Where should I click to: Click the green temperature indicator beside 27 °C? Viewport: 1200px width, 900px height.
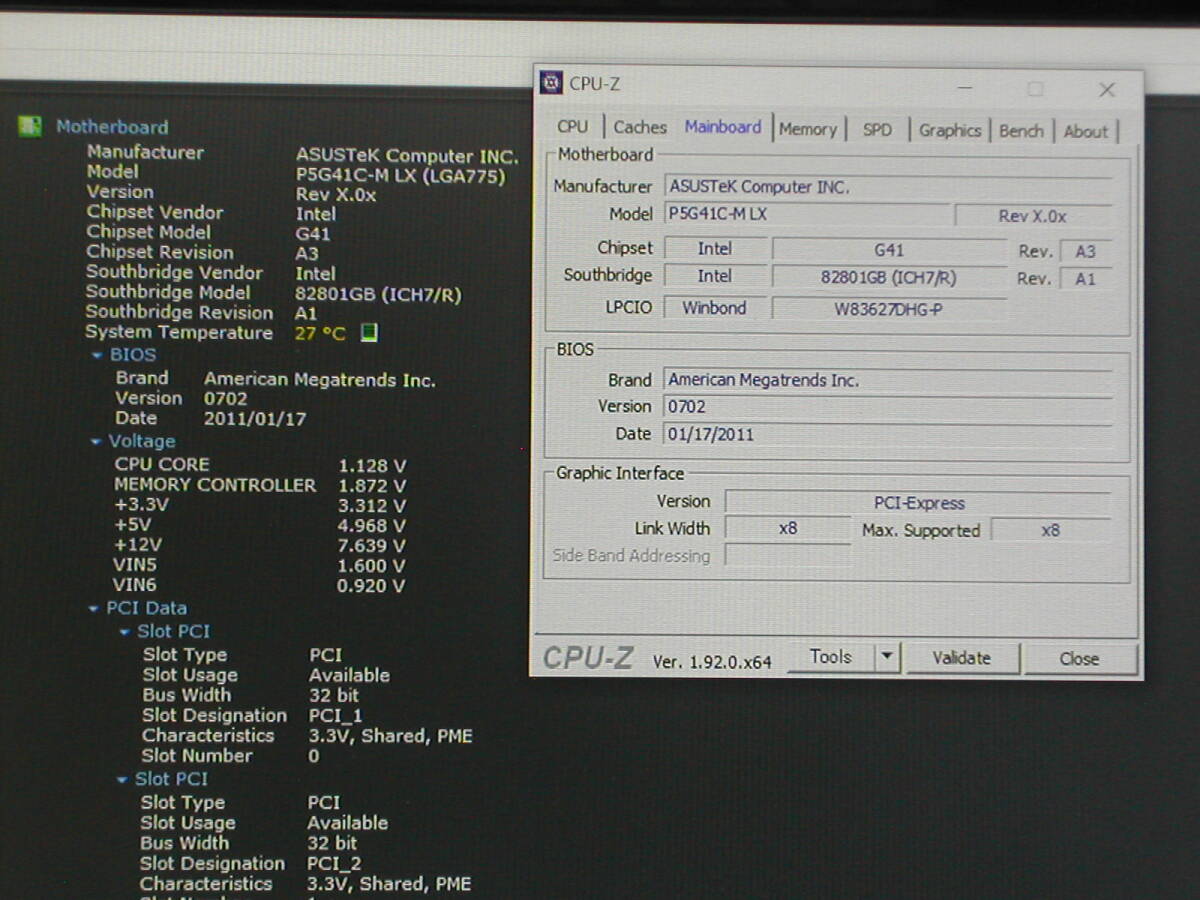pyautogui.click(x=369, y=333)
